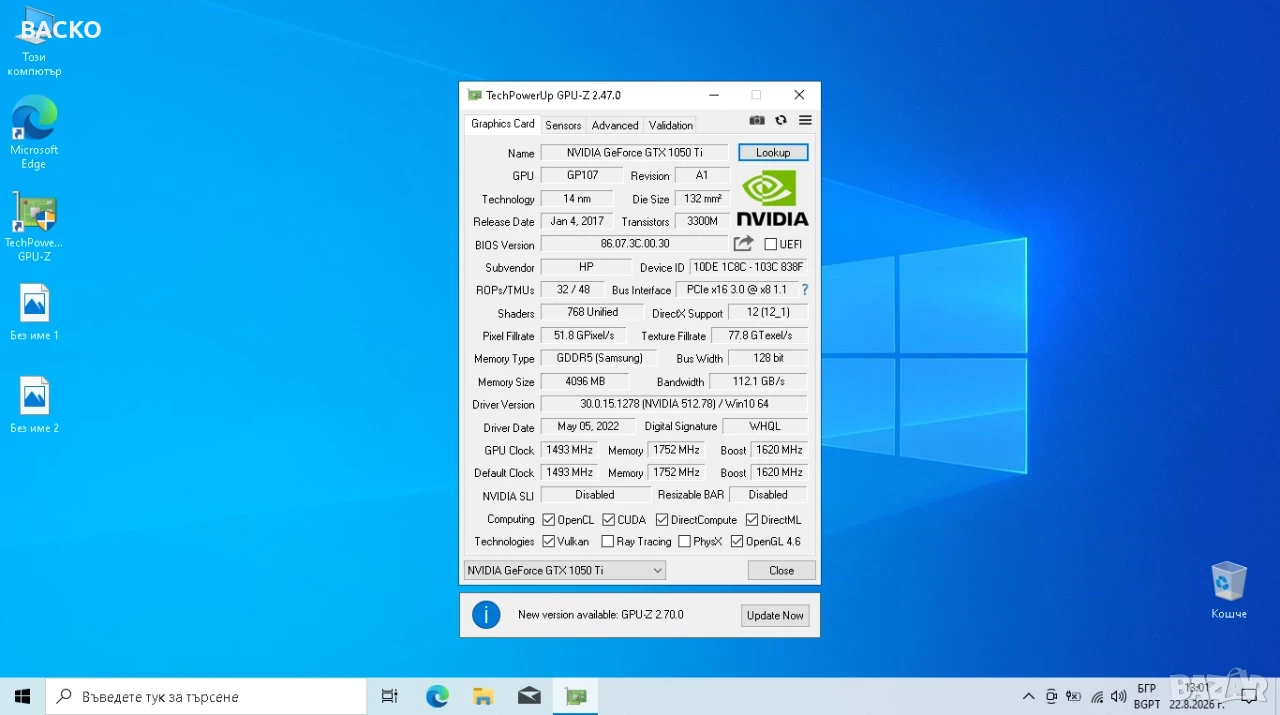
Task: Click the GPU-Z taskbar button
Action: (575, 696)
